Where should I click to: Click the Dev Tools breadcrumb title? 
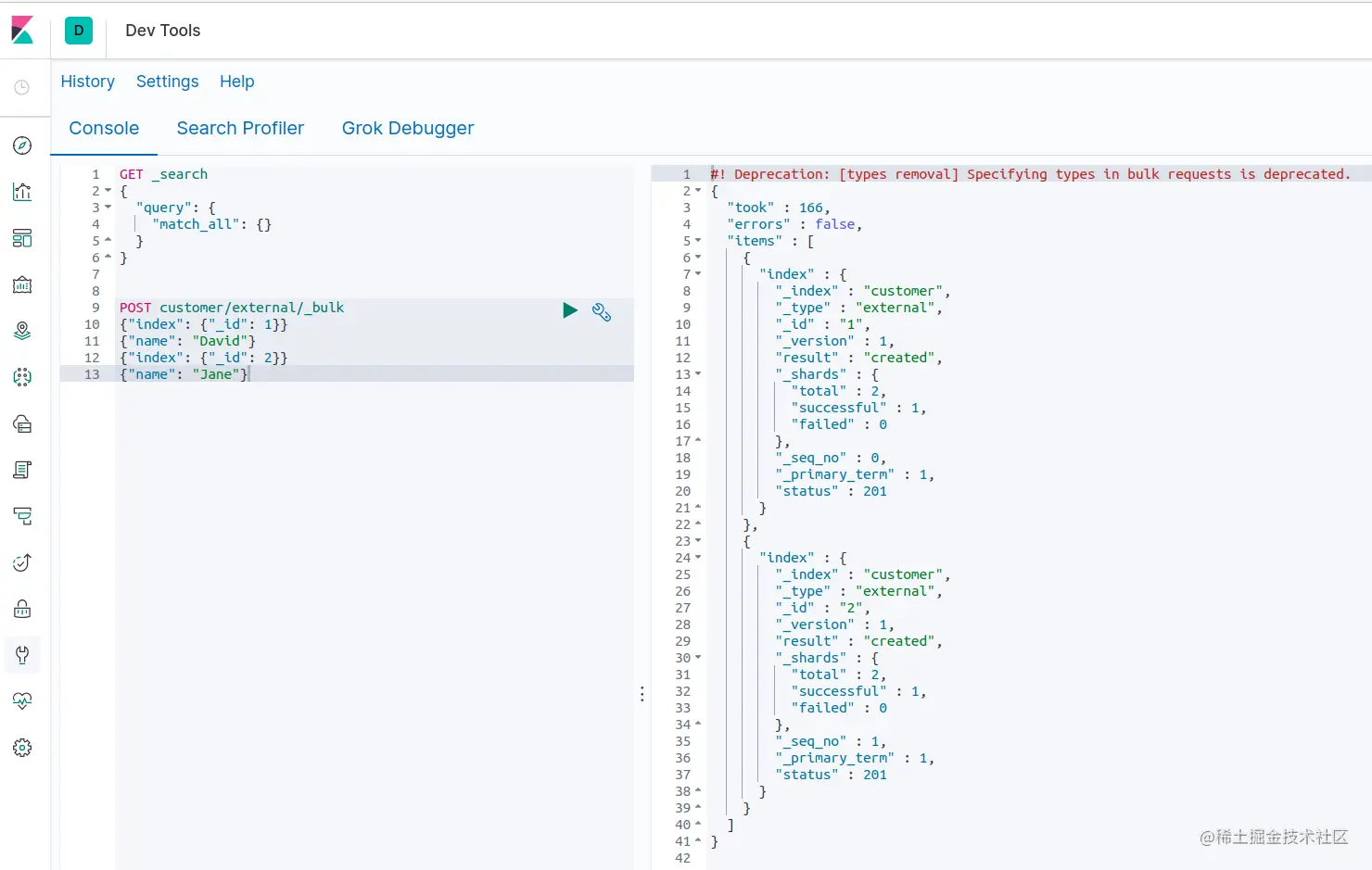tap(163, 31)
